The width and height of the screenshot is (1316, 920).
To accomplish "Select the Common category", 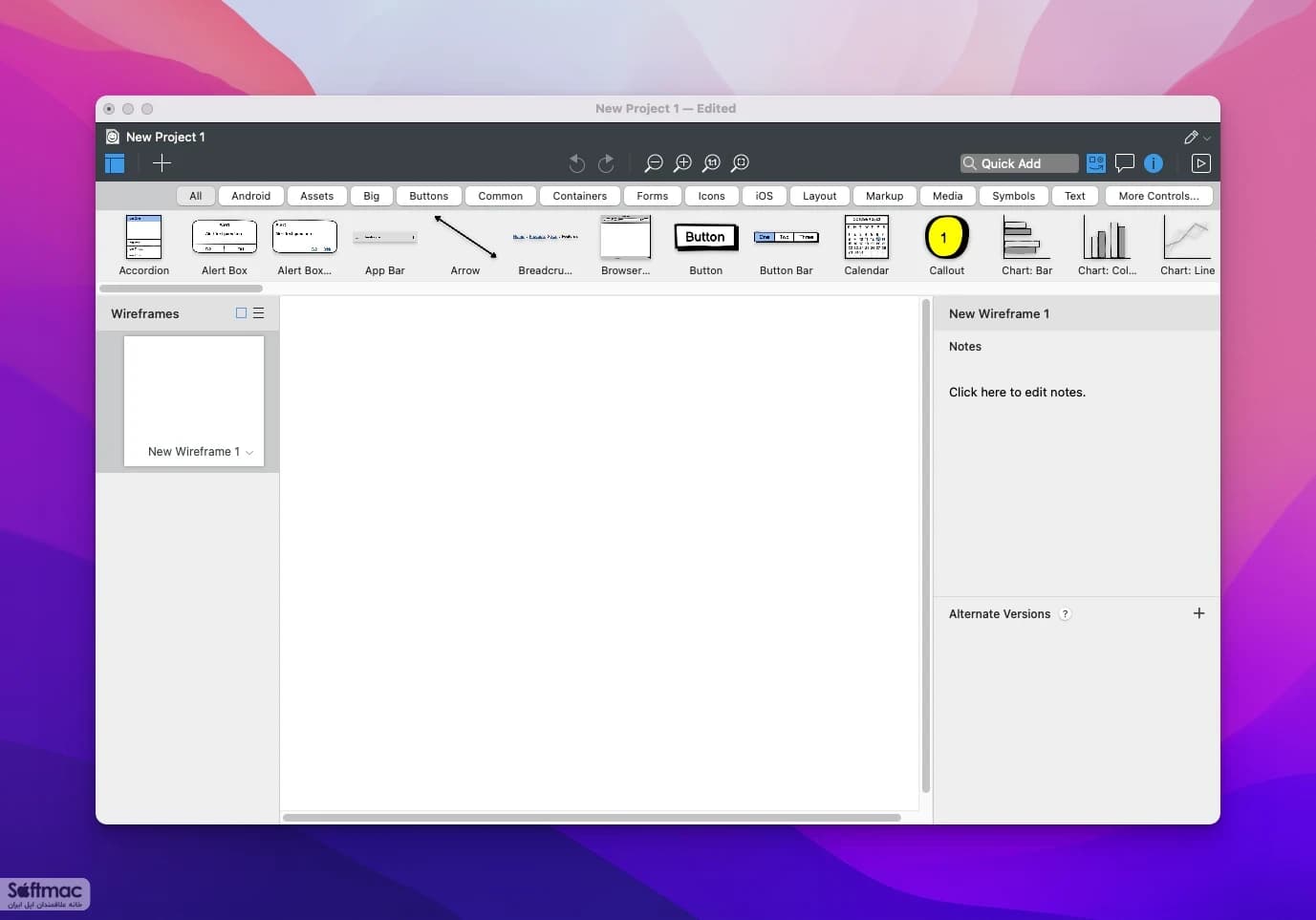I will tap(501, 196).
